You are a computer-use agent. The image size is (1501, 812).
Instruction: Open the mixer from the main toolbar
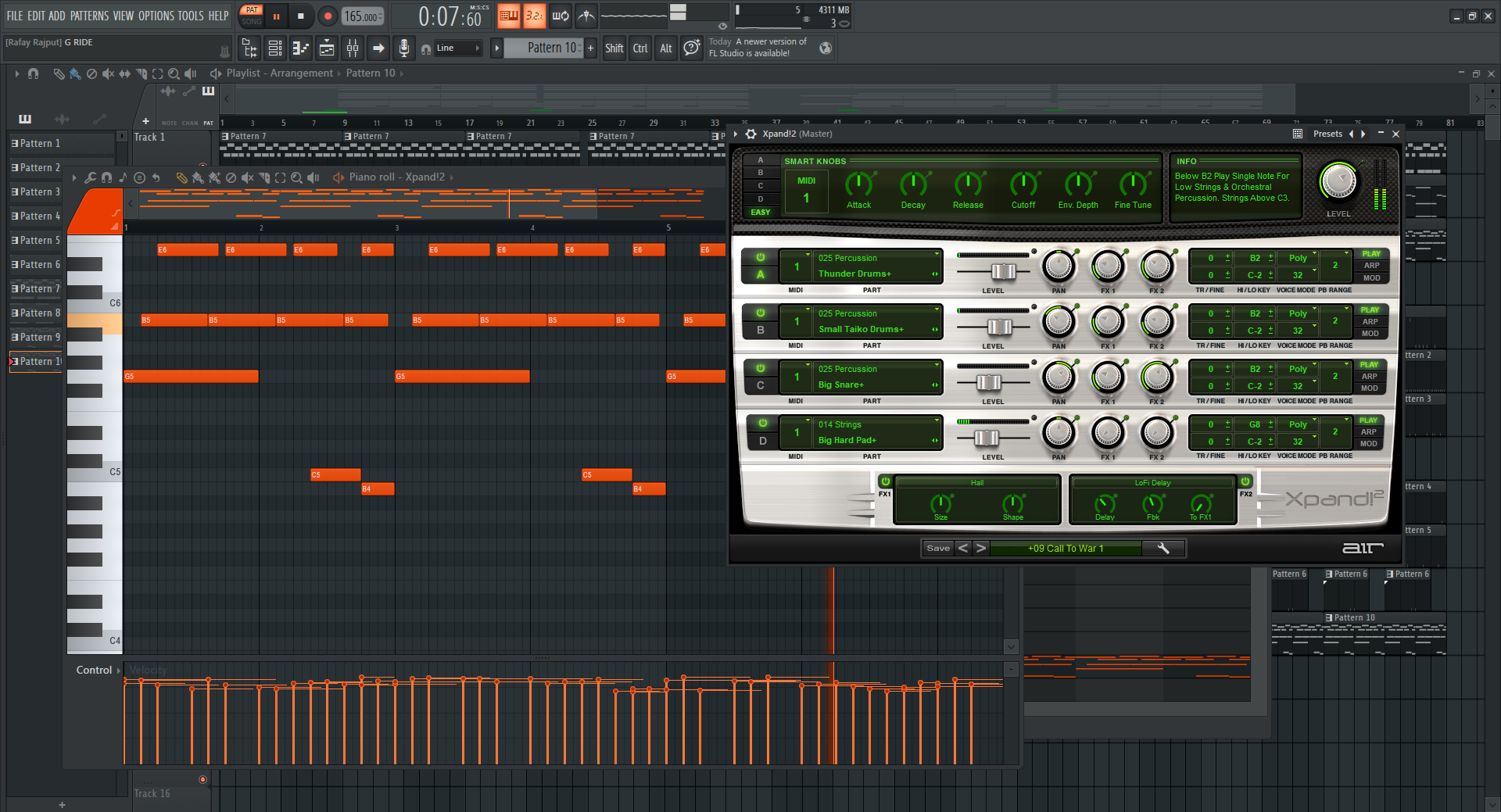pos(353,48)
